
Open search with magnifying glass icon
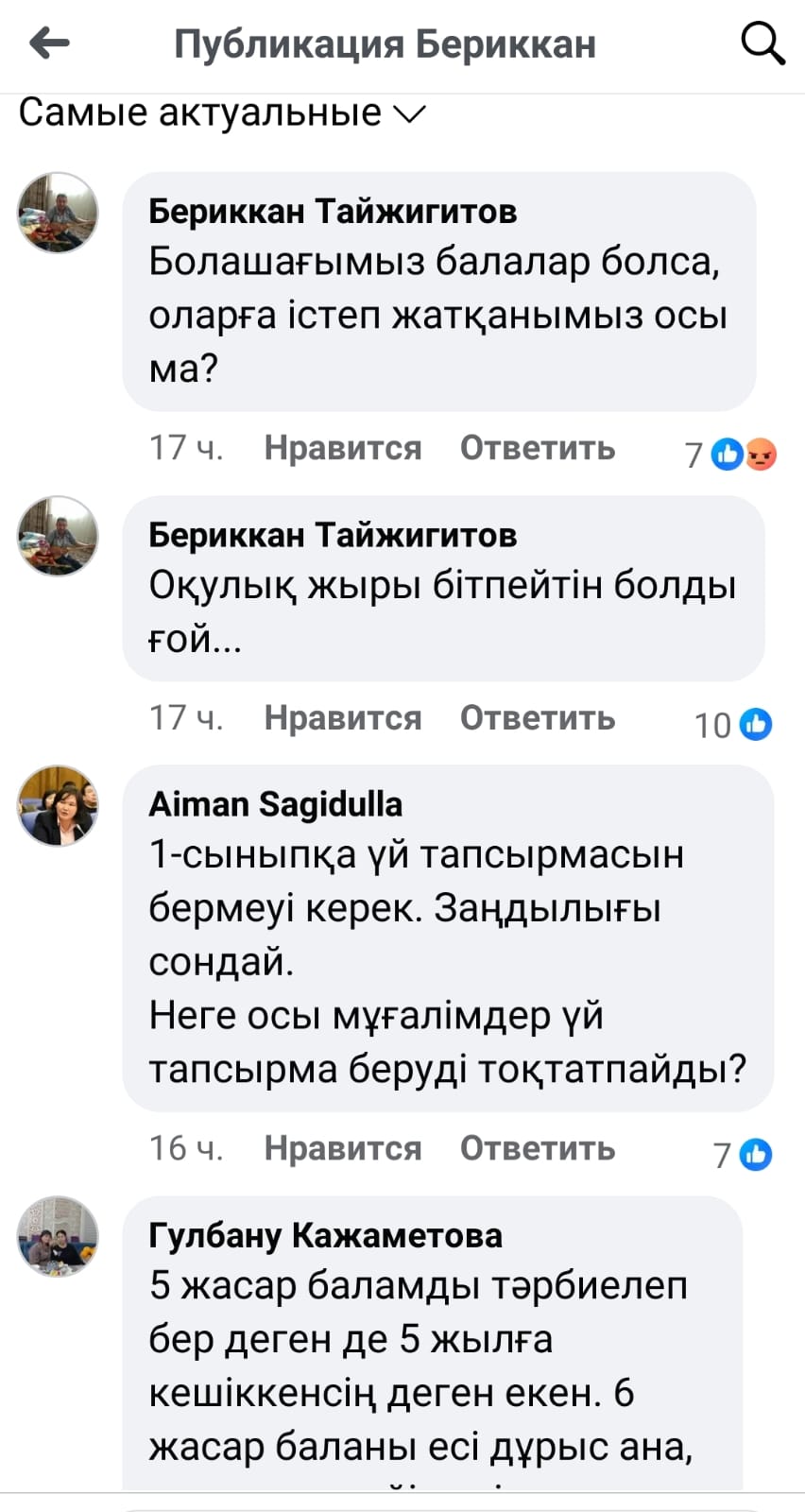point(762,43)
